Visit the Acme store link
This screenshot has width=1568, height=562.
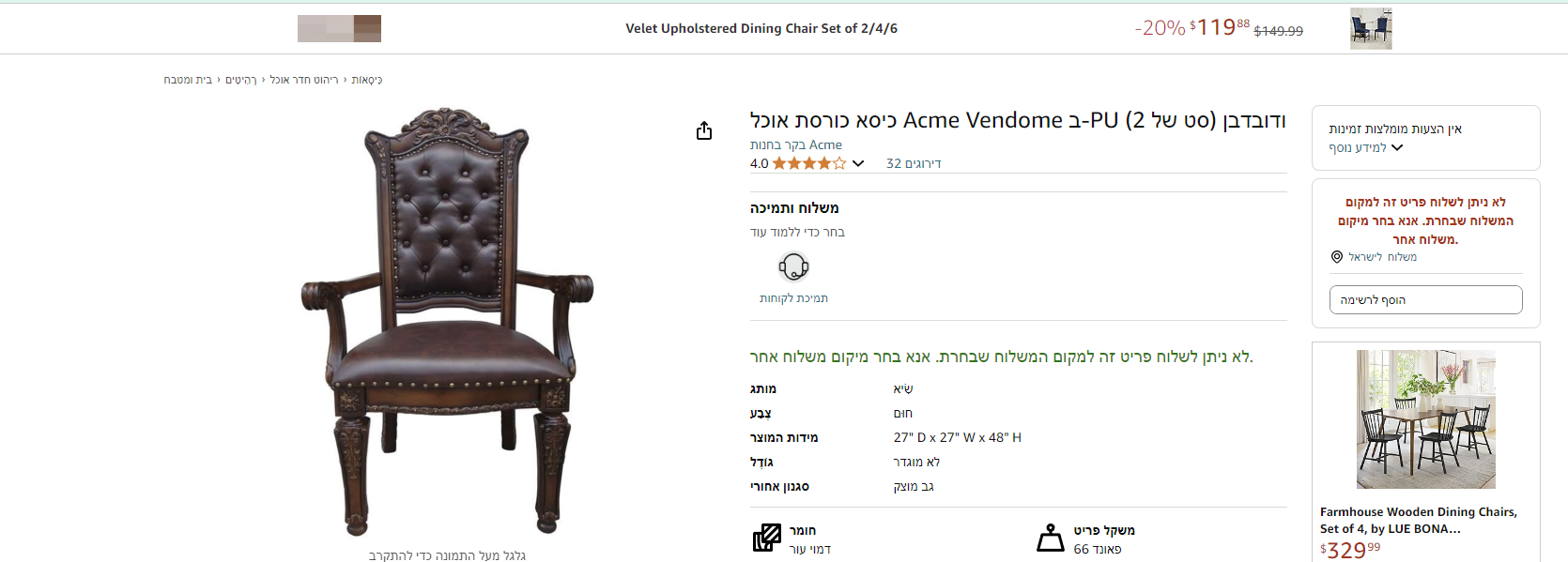coord(796,144)
